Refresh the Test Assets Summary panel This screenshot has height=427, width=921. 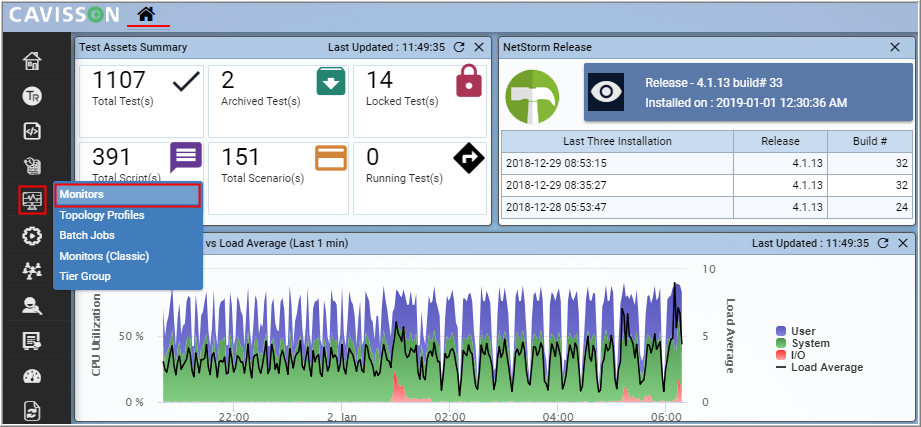point(459,47)
